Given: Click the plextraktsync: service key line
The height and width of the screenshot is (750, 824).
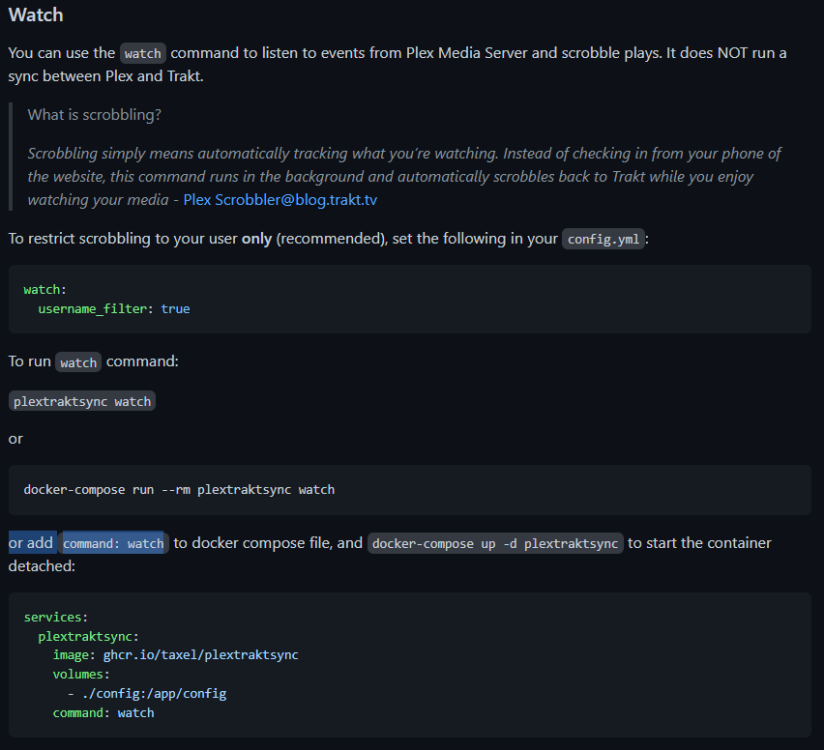Looking at the screenshot, I should point(88,636).
